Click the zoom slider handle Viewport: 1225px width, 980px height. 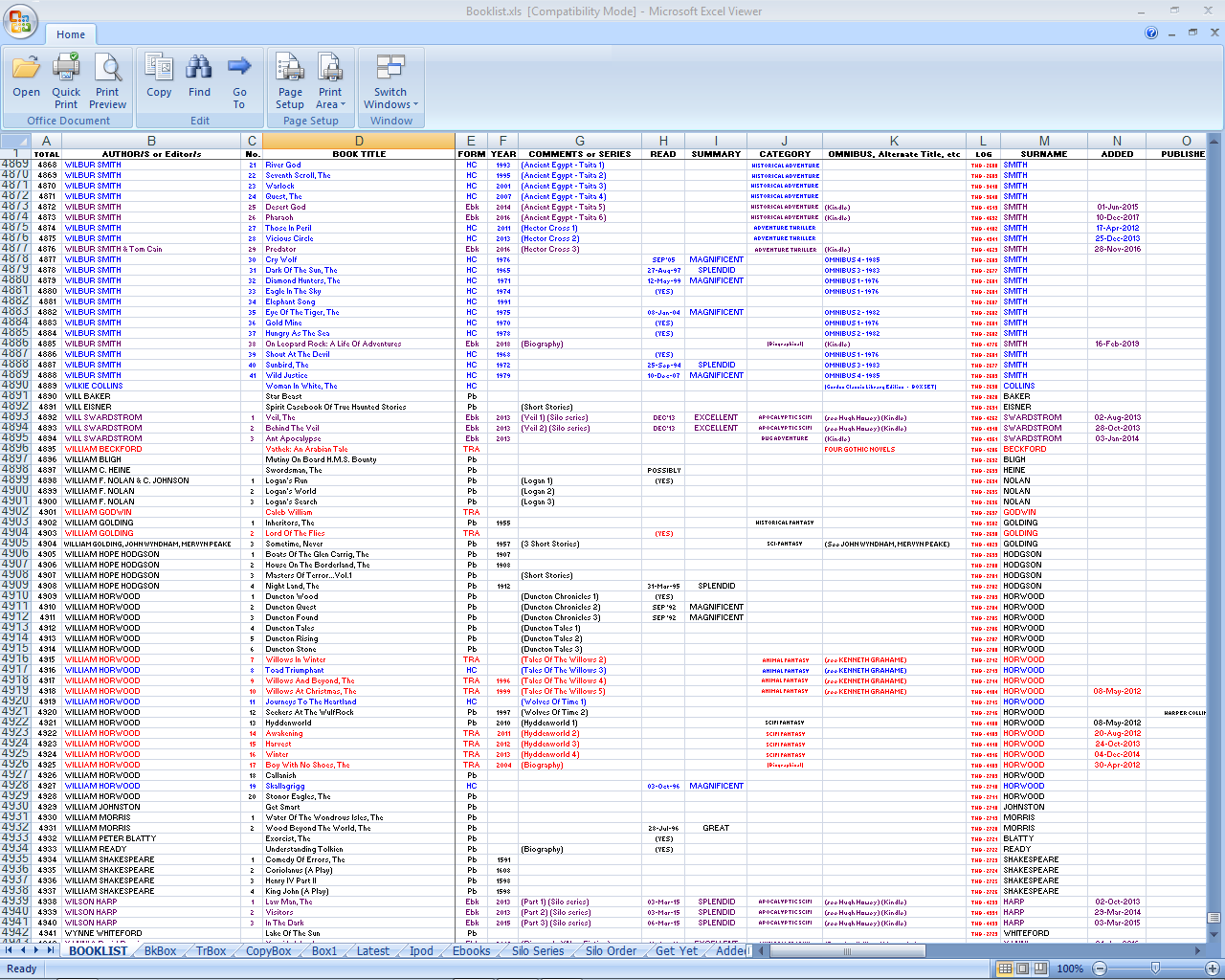[1155, 969]
